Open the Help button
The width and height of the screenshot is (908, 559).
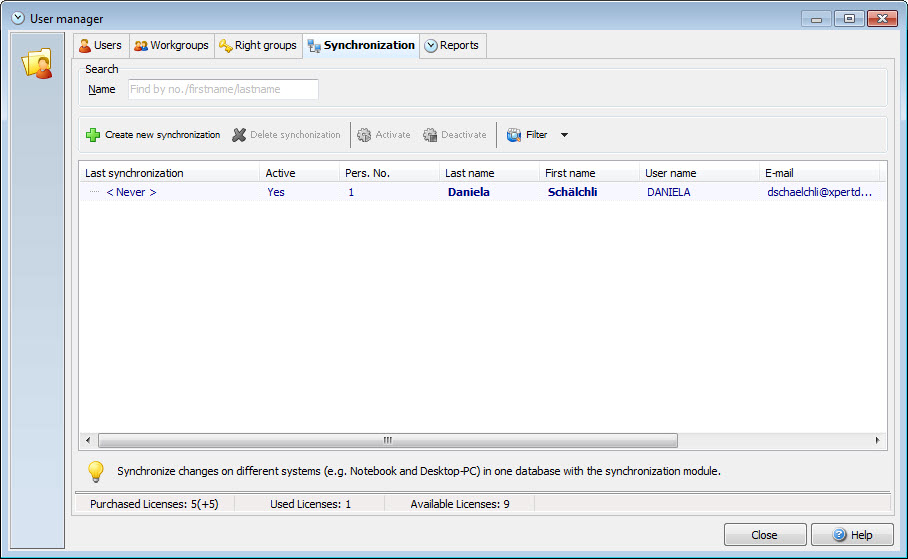point(851,535)
